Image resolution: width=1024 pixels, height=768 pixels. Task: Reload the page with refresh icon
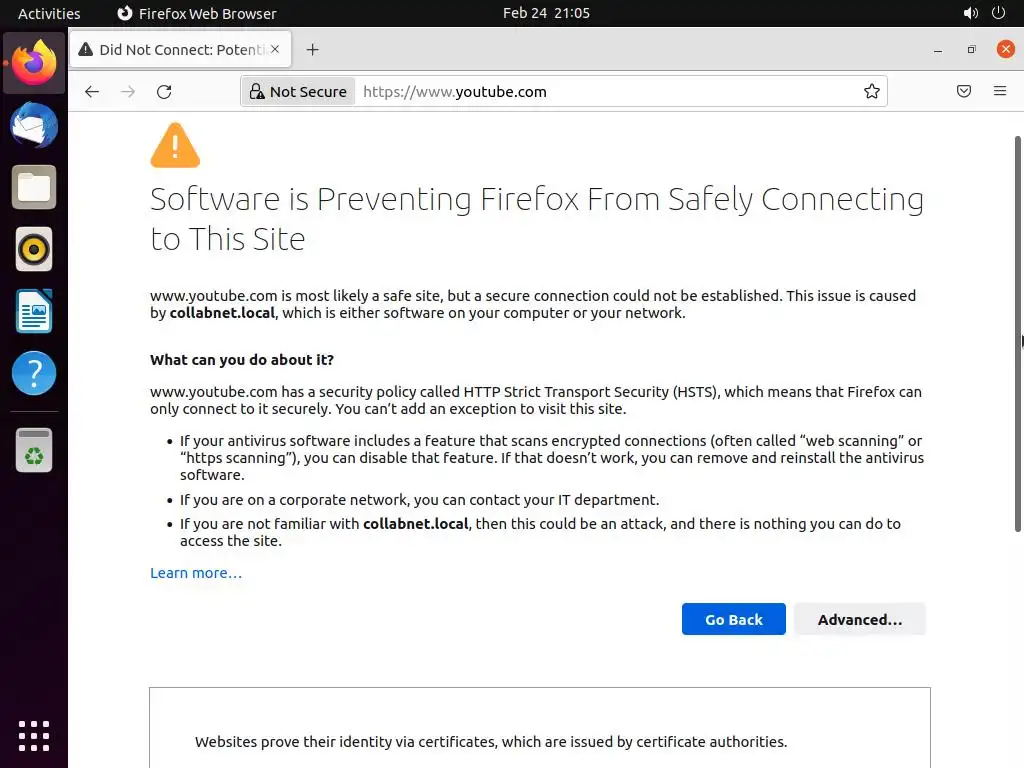pyautogui.click(x=164, y=92)
